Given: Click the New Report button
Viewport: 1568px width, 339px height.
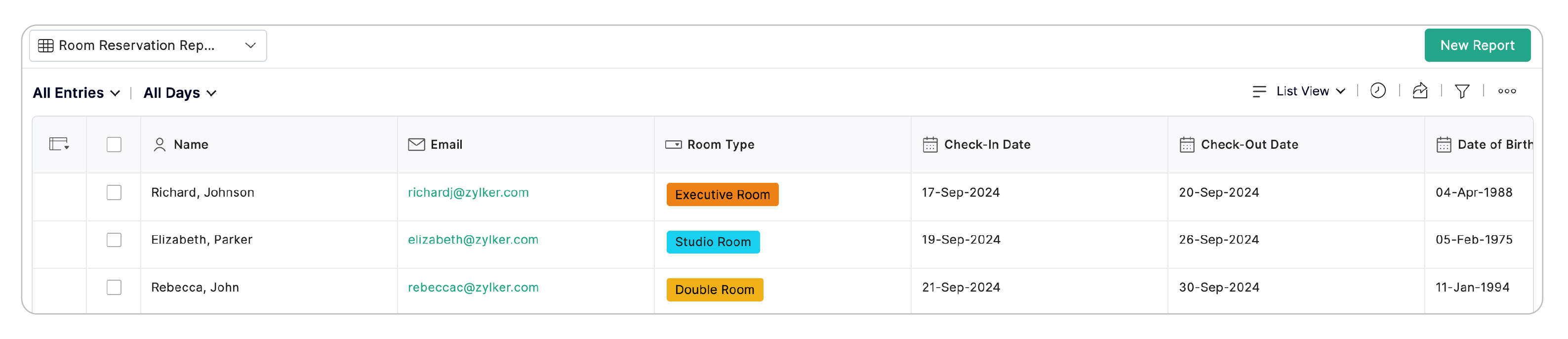Looking at the screenshot, I should tap(1477, 45).
